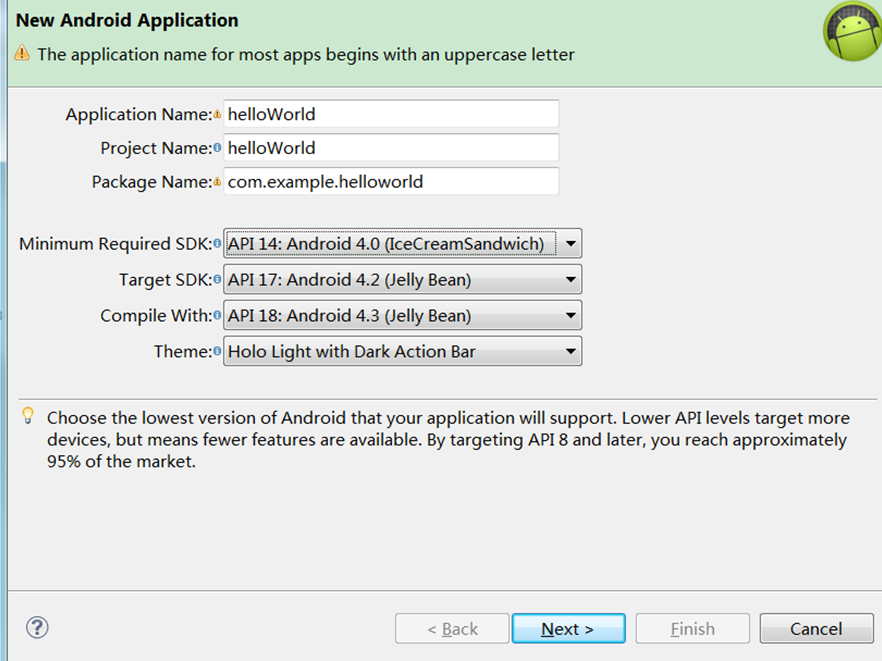Screen dimensions: 882x661
Task: Click the help question mark icon
Action: point(37,627)
